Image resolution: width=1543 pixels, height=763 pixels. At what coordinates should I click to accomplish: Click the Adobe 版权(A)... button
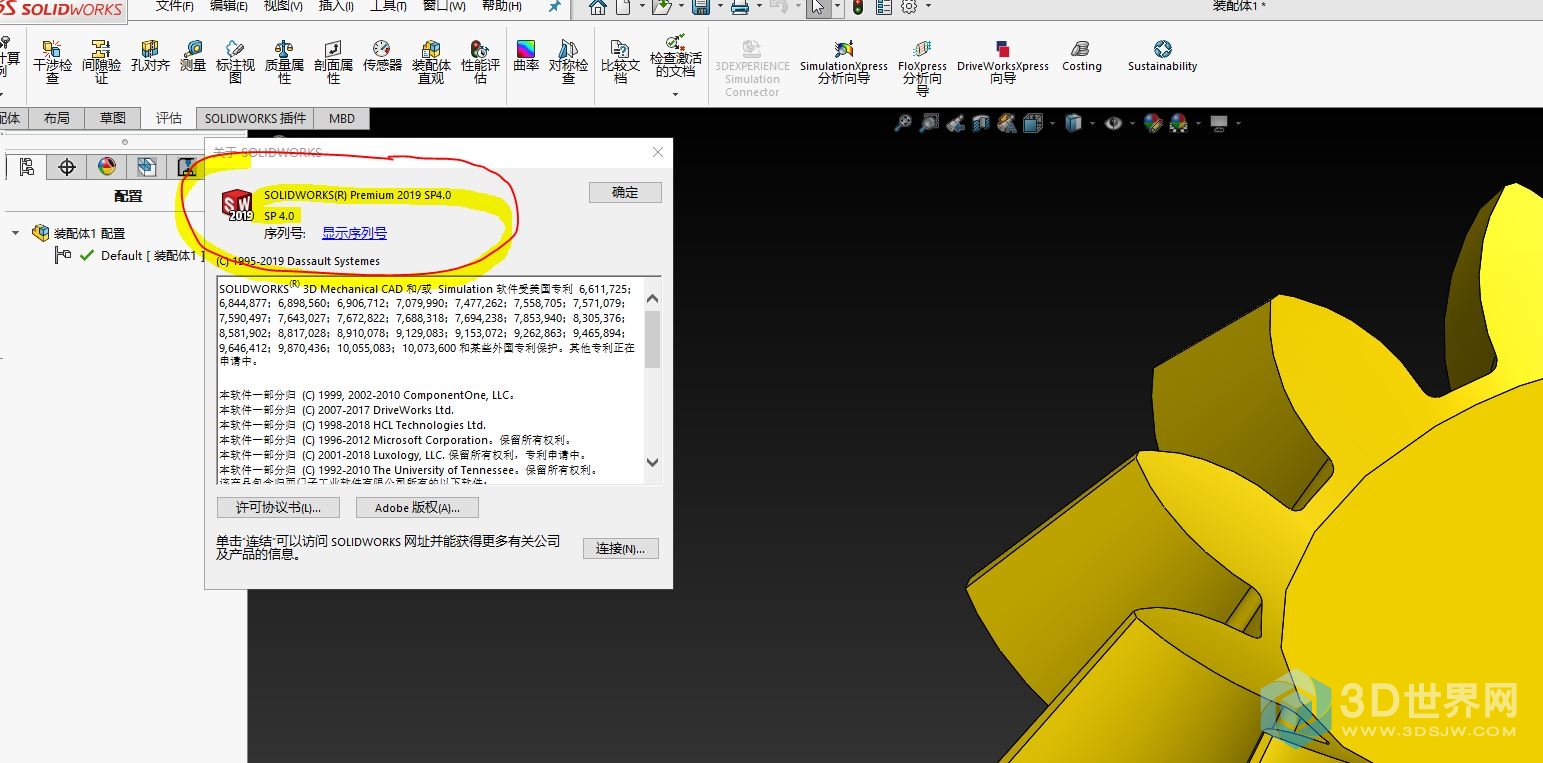[417, 508]
